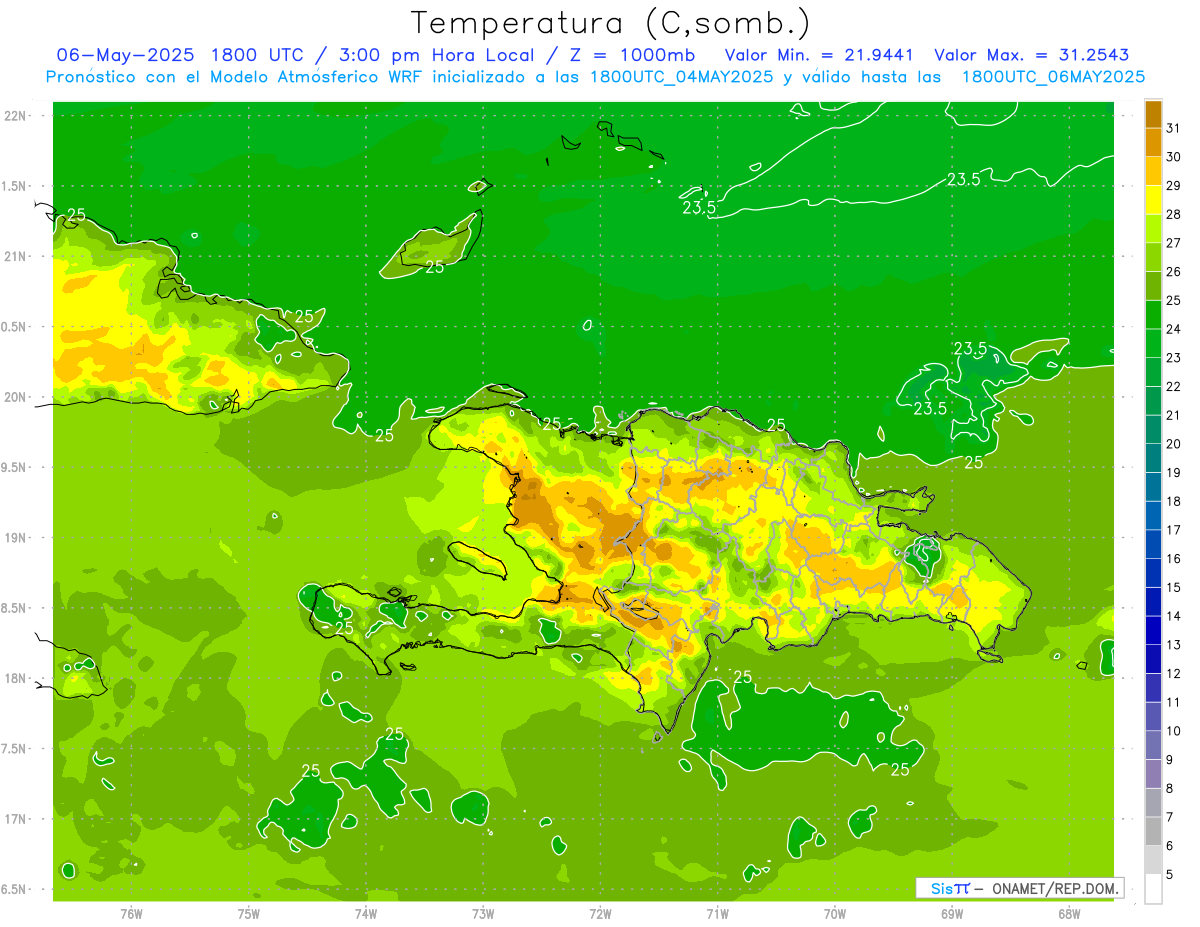Click the '17N' latitude axis label
Image resolution: width=1200 pixels, height=927 pixels.
[16, 819]
